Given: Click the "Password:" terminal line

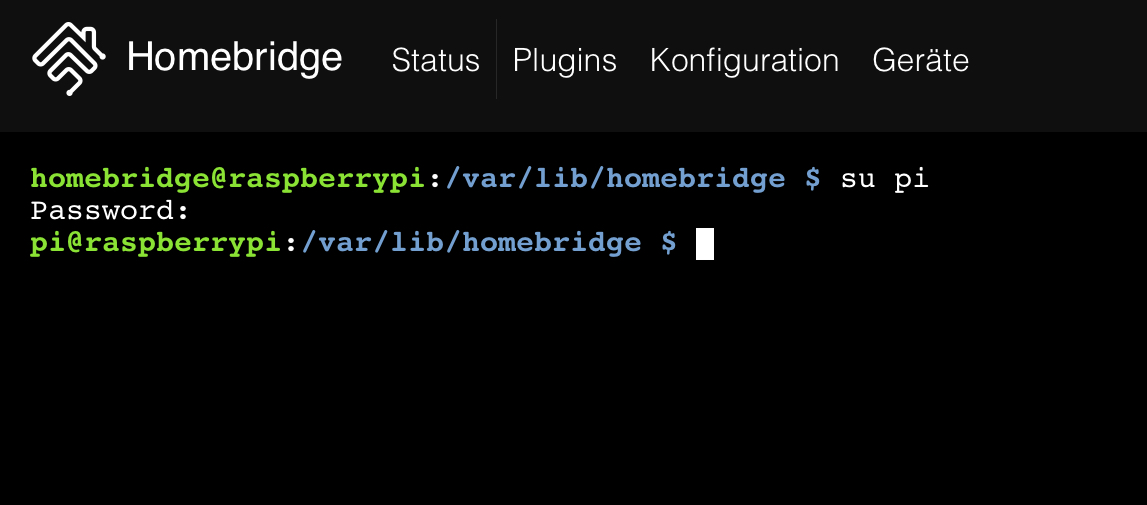Looking at the screenshot, I should pos(110,211).
